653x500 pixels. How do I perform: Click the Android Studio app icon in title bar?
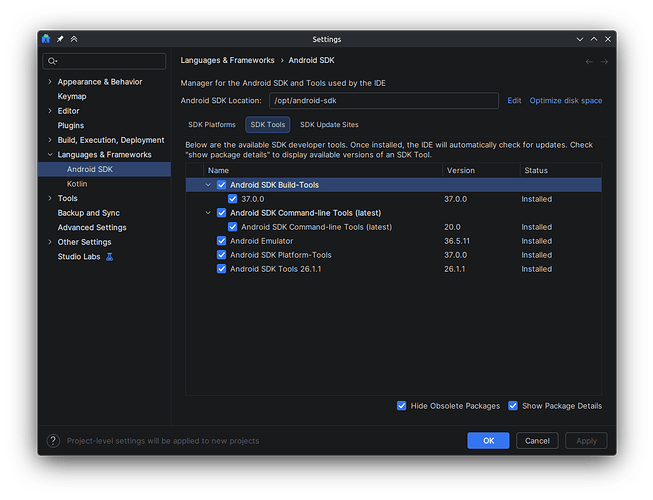(46, 39)
